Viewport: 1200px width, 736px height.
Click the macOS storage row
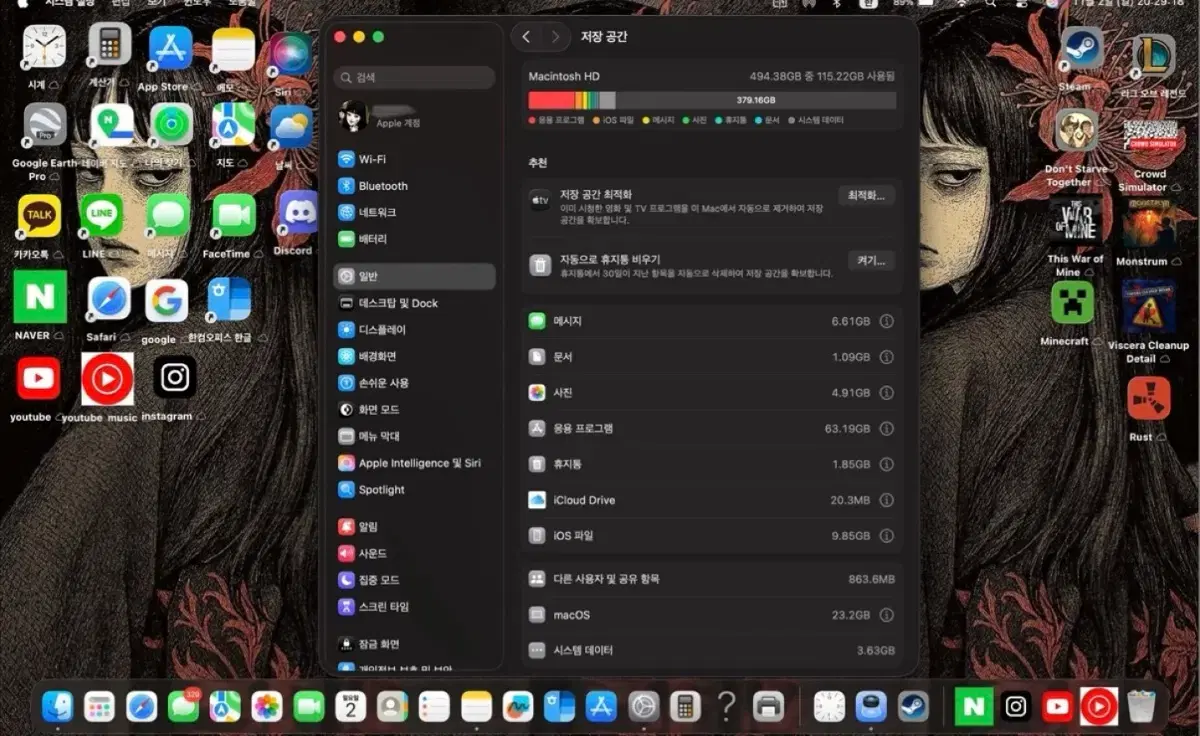click(x=711, y=615)
